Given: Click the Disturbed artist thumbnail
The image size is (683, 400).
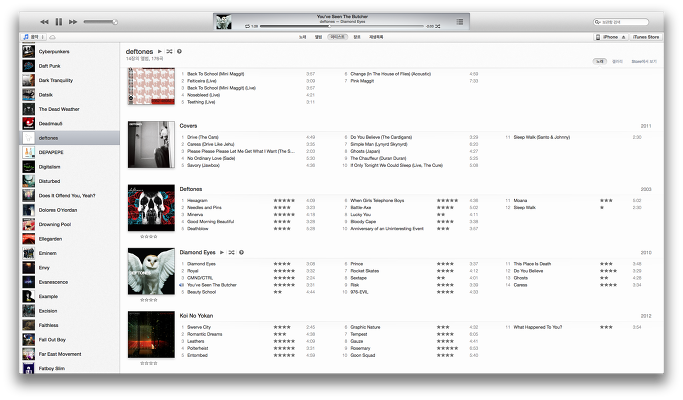Looking at the screenshot, I should [x=29, y=181].
